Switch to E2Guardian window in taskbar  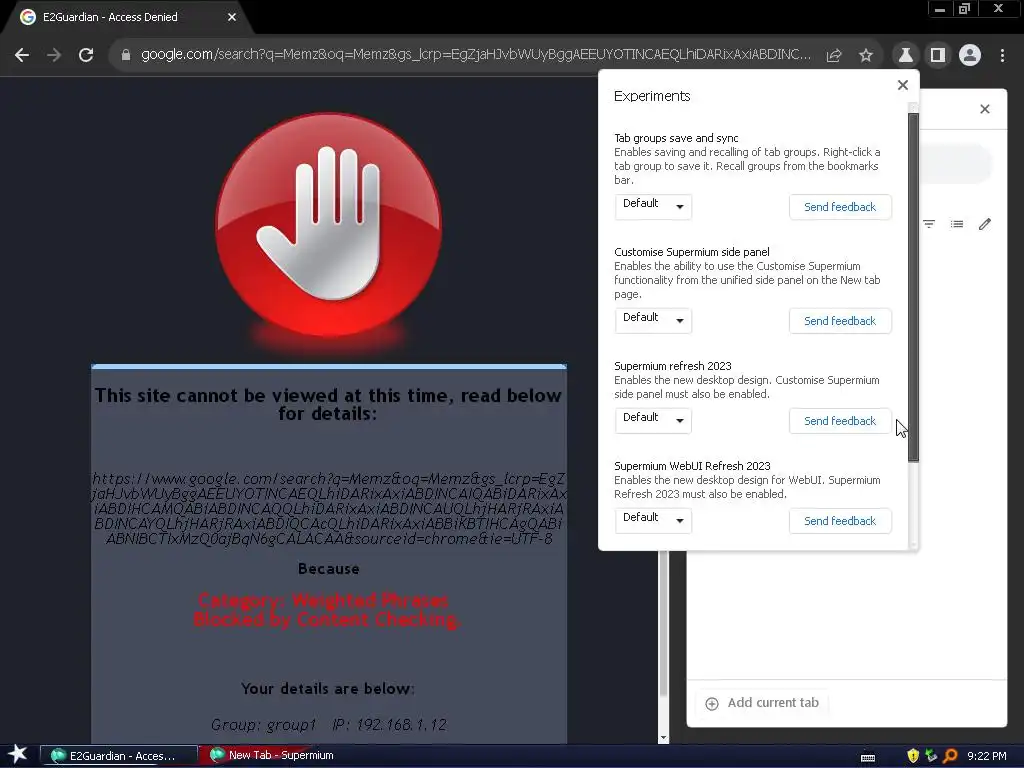tap(119, 756)
